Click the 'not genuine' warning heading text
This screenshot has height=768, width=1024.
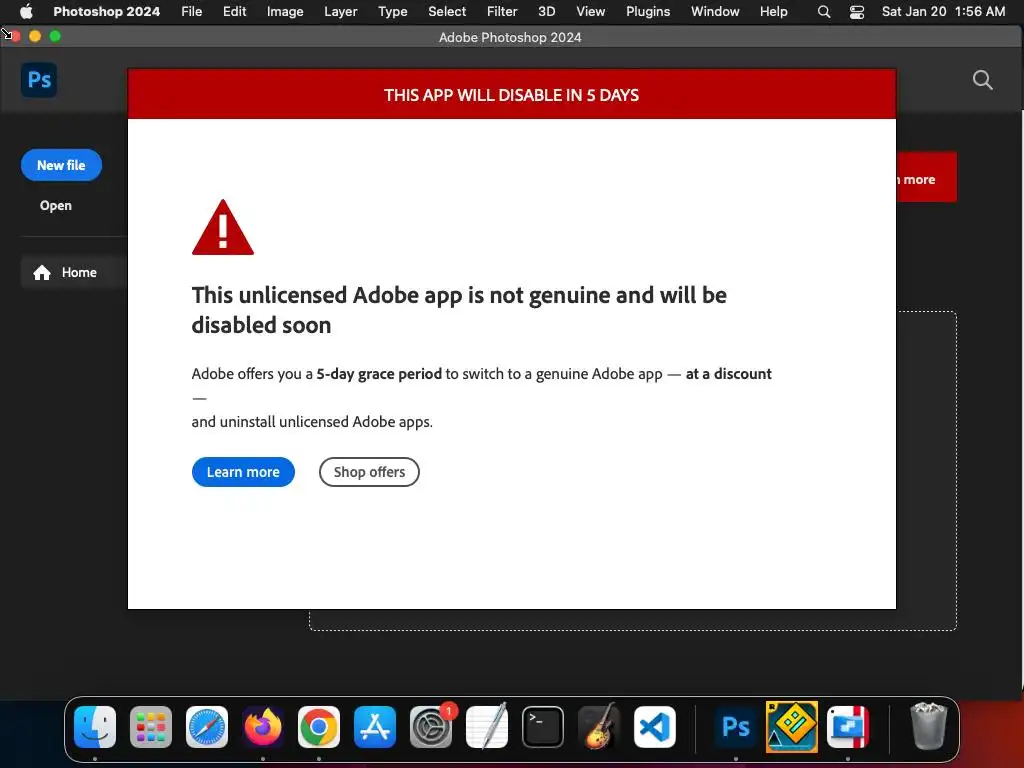pyautogui.click(x=458, y=310)
